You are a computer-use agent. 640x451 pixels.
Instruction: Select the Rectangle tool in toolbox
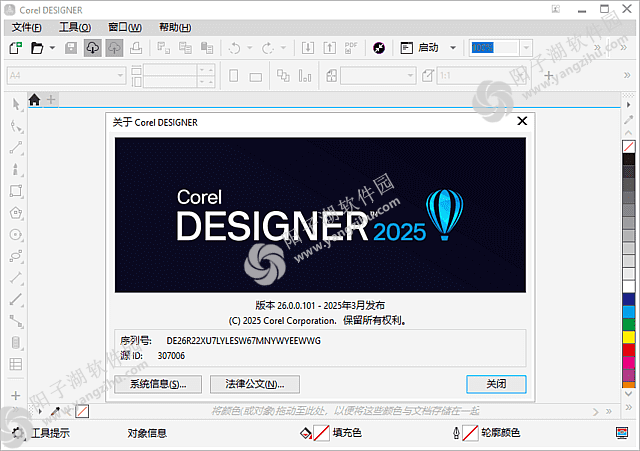16,191
